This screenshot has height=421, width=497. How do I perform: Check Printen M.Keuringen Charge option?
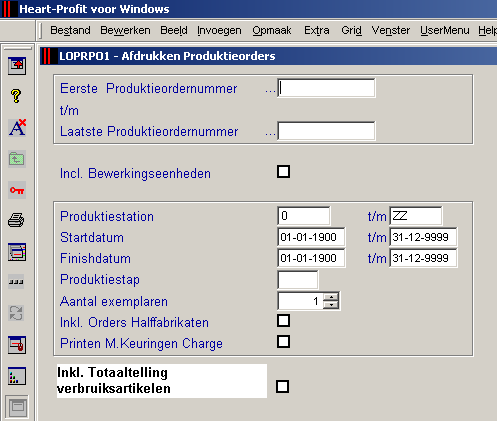pos(283,342)
